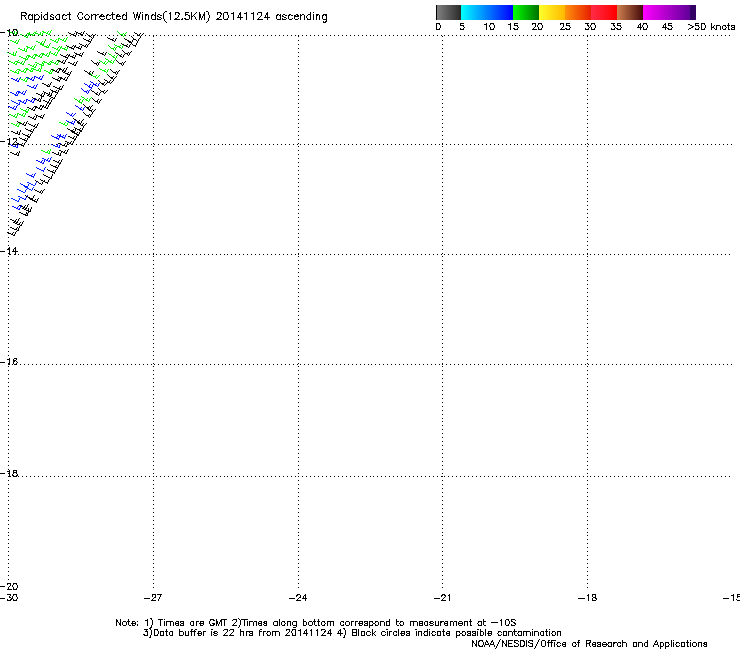The width and height of the screenshot is (740, 650).
Task: Click the '>50 knots' legend label
Action: (711, 27)
